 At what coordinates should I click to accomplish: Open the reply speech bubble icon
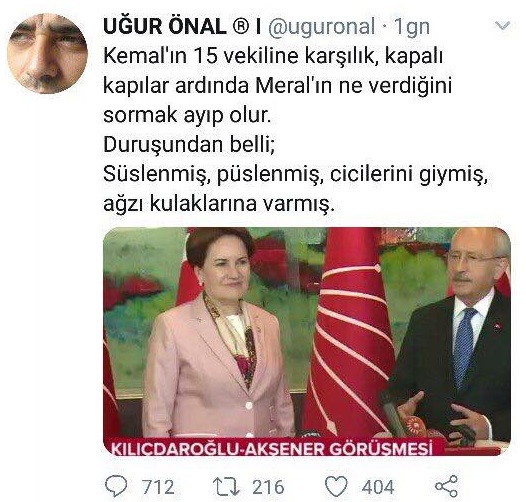(x=116, y=487)
